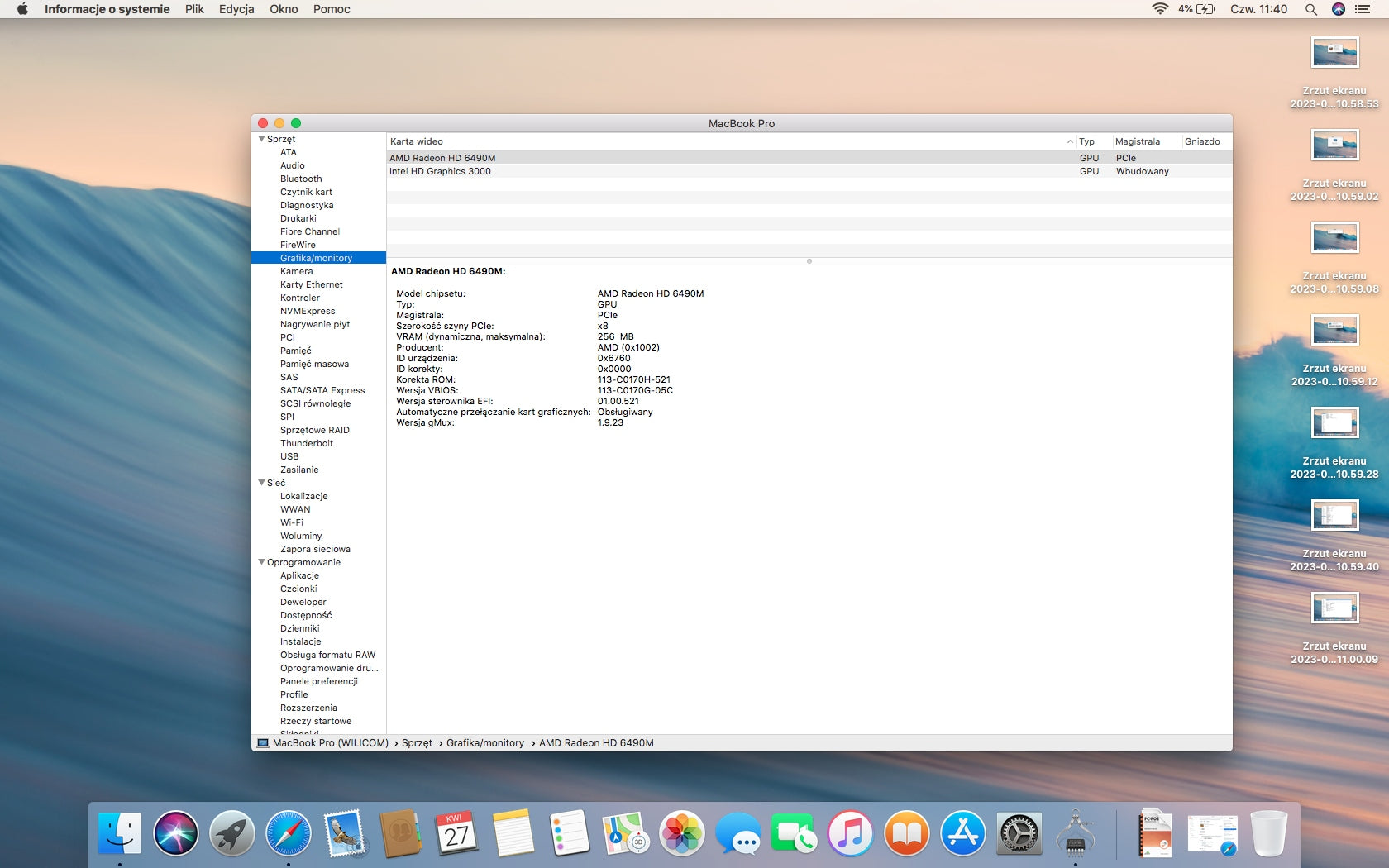Screen dimensions: 1389x868
Task: Sort by Karta wideo column header
Action: (417, 141)
